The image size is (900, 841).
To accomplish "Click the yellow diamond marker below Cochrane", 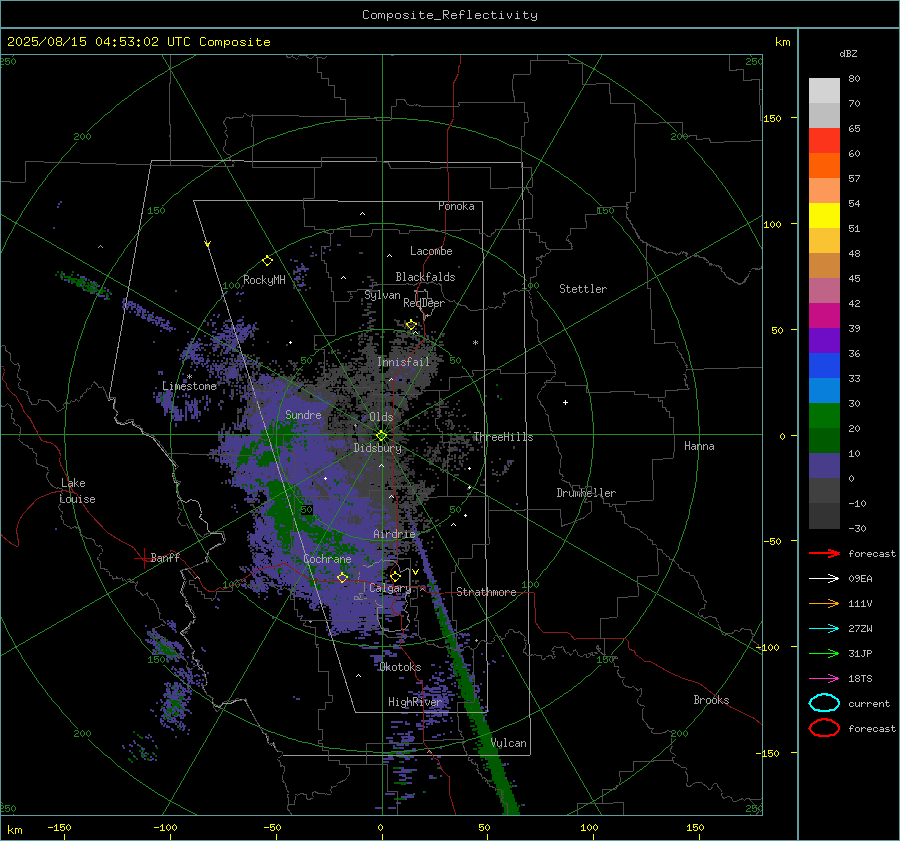I will 342,577.
